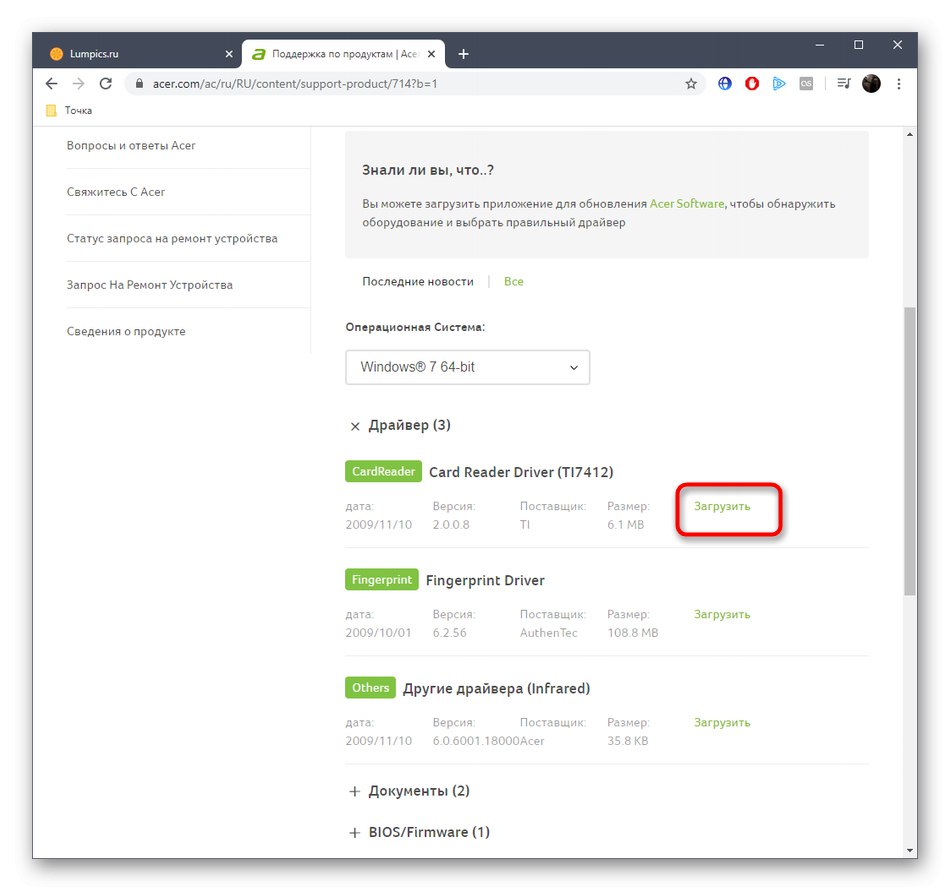Click the CardReader green tag
Viewport: 950px width, 891px height.
tap(384, 471)
